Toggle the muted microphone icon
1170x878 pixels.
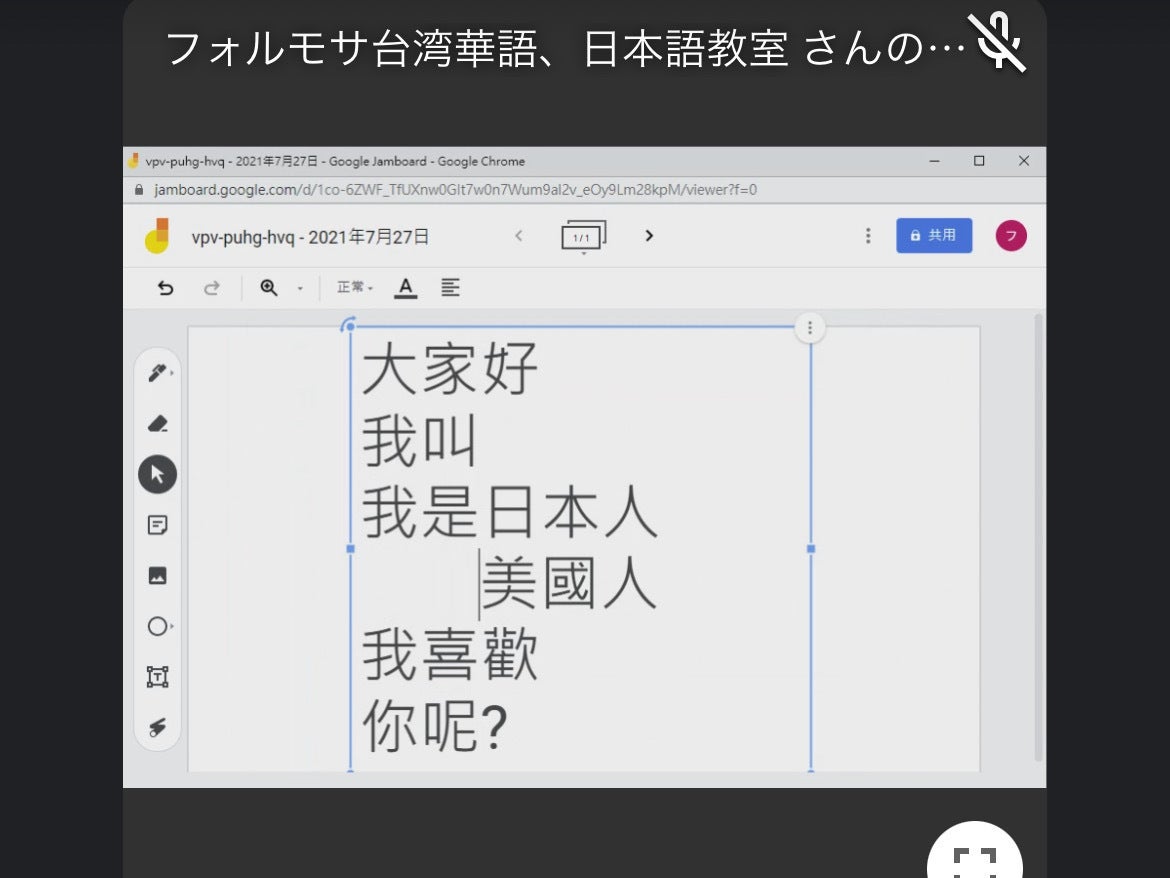coord(996,43)
